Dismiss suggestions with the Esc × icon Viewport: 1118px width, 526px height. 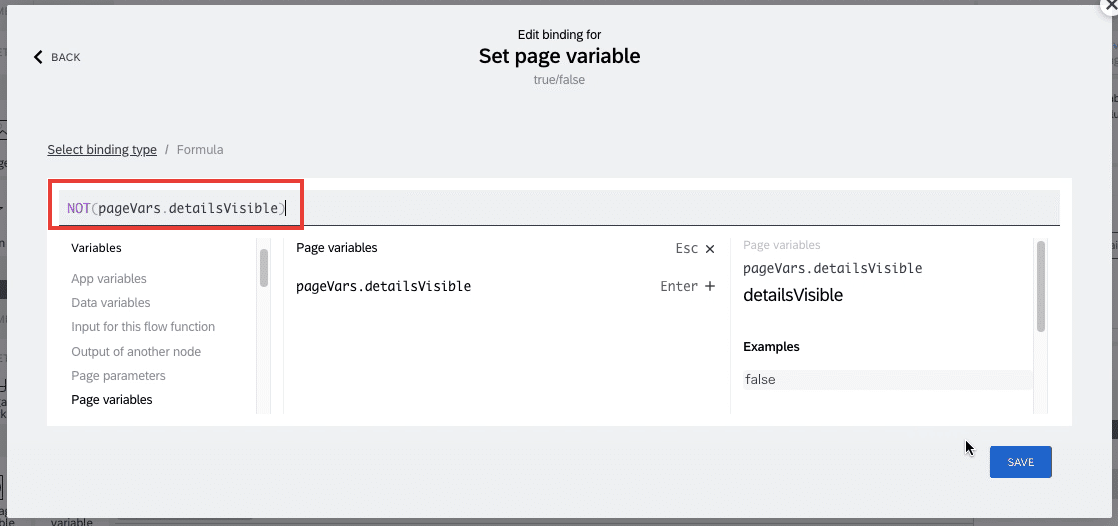(709, 249)
